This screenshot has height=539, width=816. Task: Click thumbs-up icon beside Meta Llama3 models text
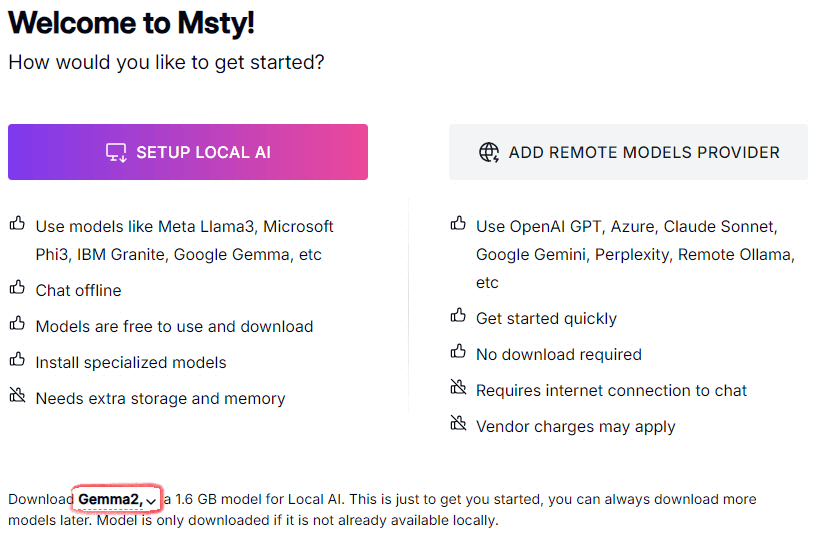pos(17,225)
